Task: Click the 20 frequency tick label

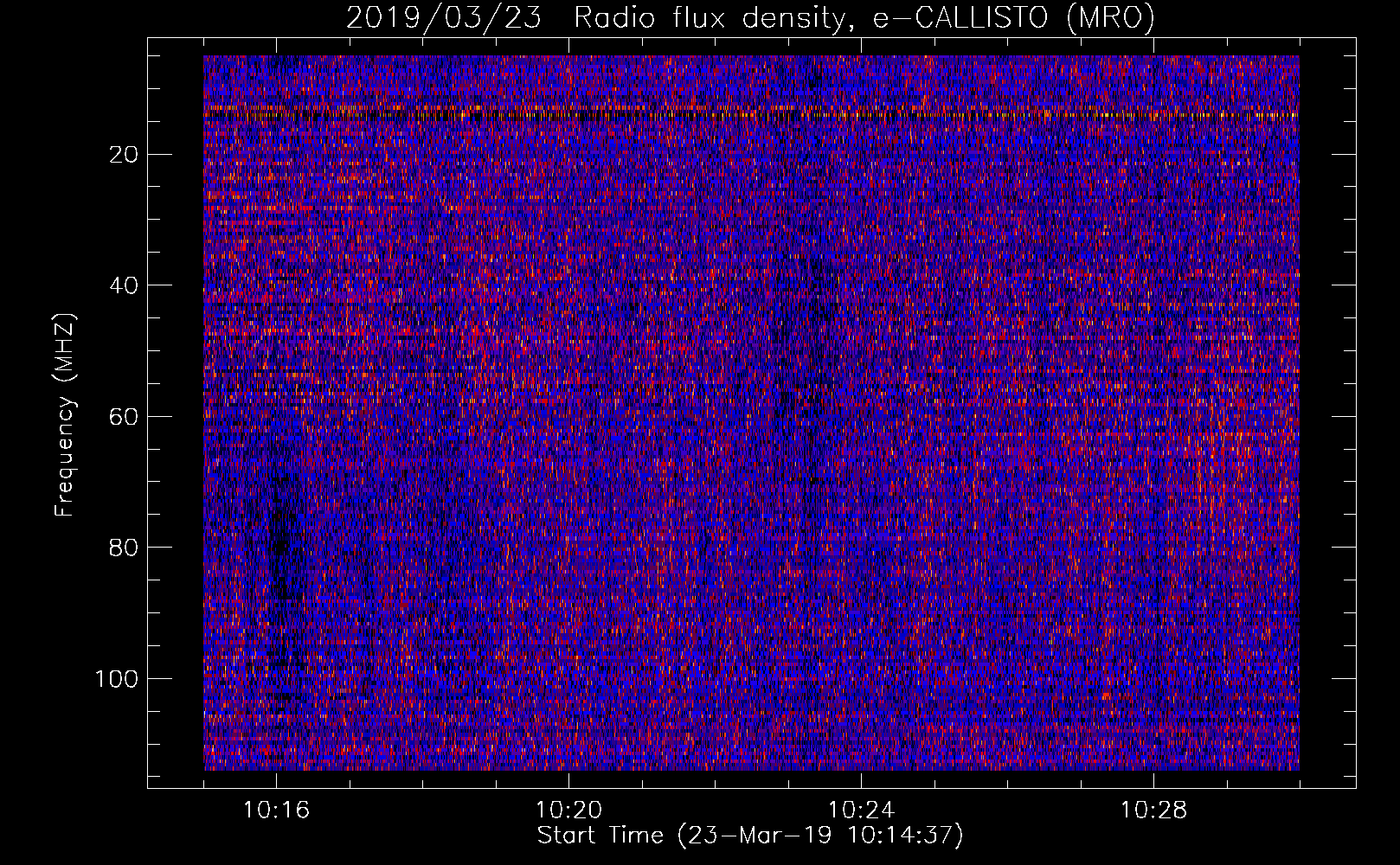Action: click(125, 154)
